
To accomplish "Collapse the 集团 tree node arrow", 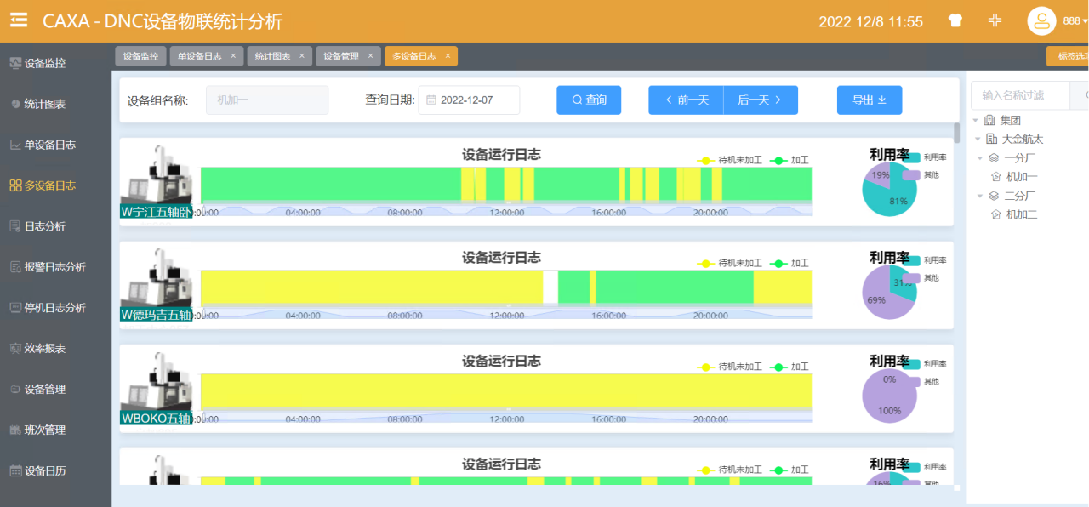I will (x=976, y=120).
